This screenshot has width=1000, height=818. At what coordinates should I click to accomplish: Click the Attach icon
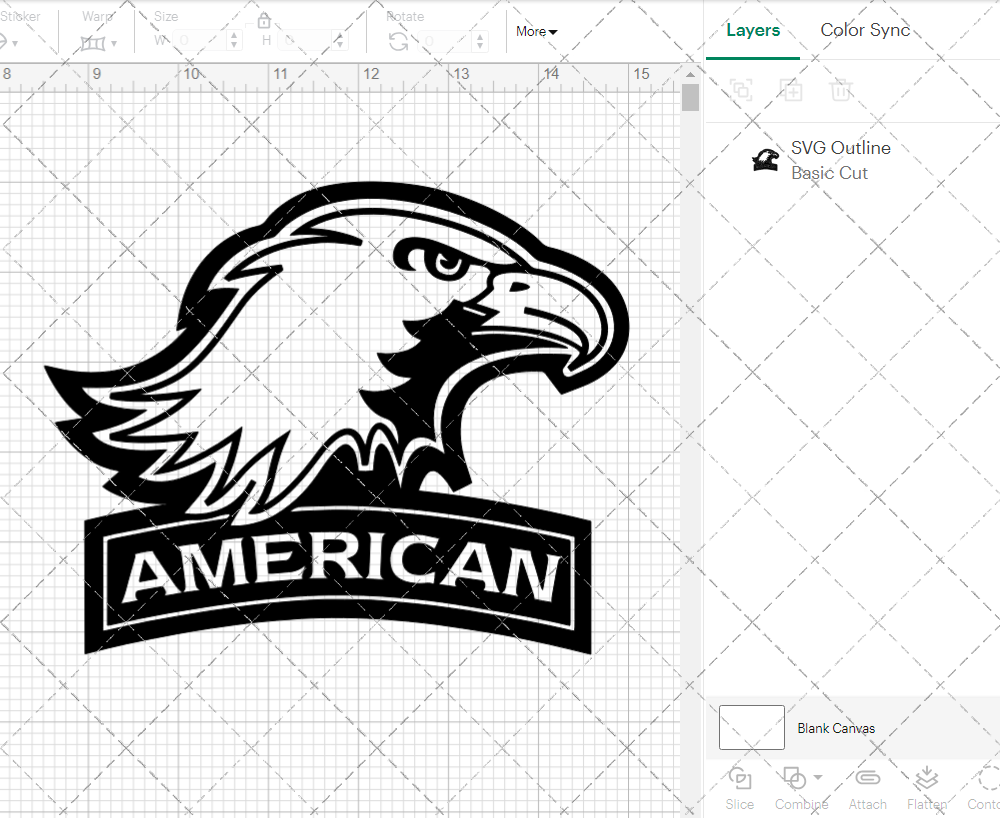click(x=867, y=787)
